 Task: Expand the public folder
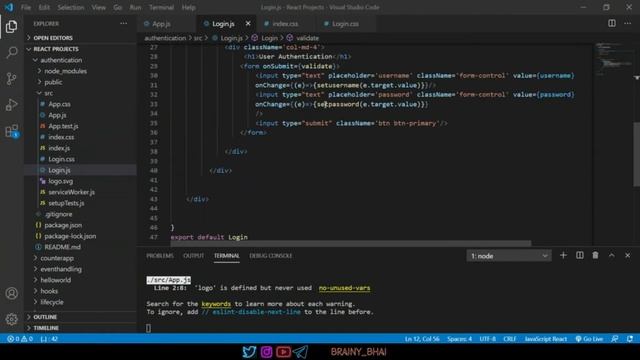[80, 82]
